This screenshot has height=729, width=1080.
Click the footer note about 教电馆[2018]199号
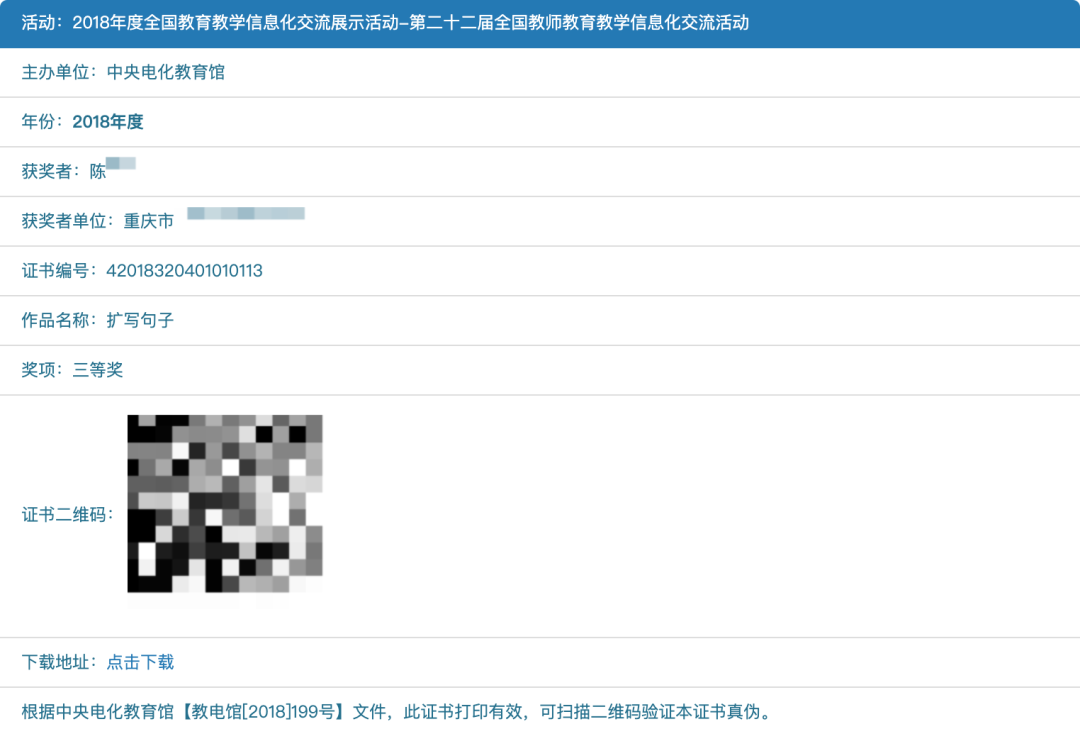[x=397, y=712]
